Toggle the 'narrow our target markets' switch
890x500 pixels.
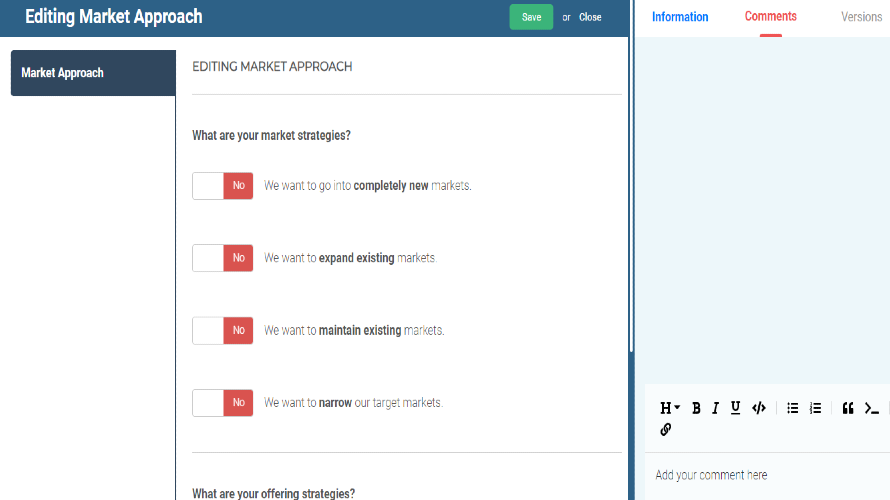pos(222,402)
